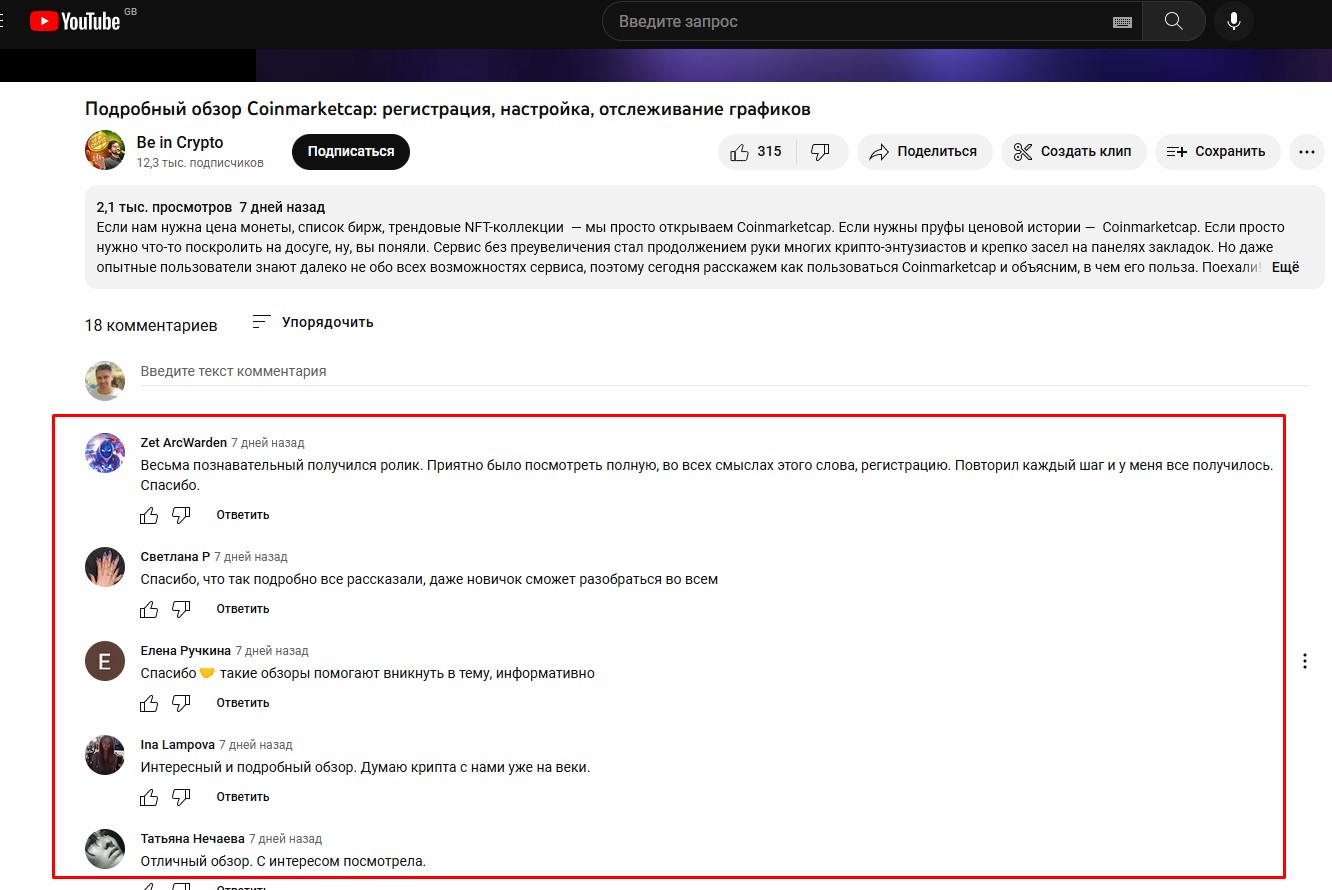
Task: Reply to Ina Lampova's comment
Action: coord(243,797)
